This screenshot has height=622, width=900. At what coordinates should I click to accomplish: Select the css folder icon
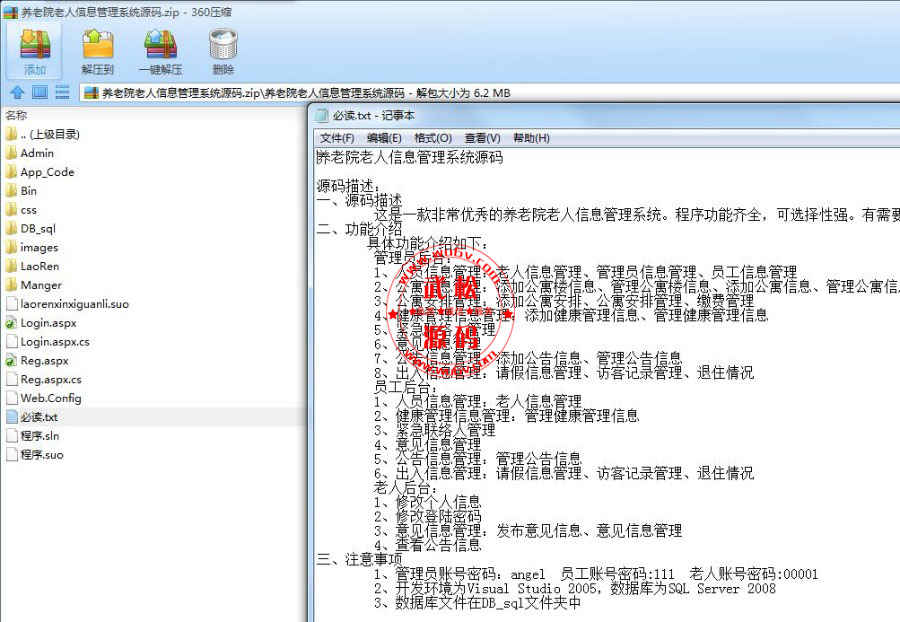(x=11, y=210)
